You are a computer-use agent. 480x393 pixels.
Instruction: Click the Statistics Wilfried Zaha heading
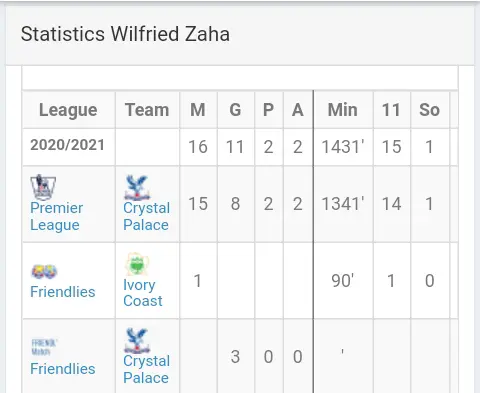tap(125, 34)
